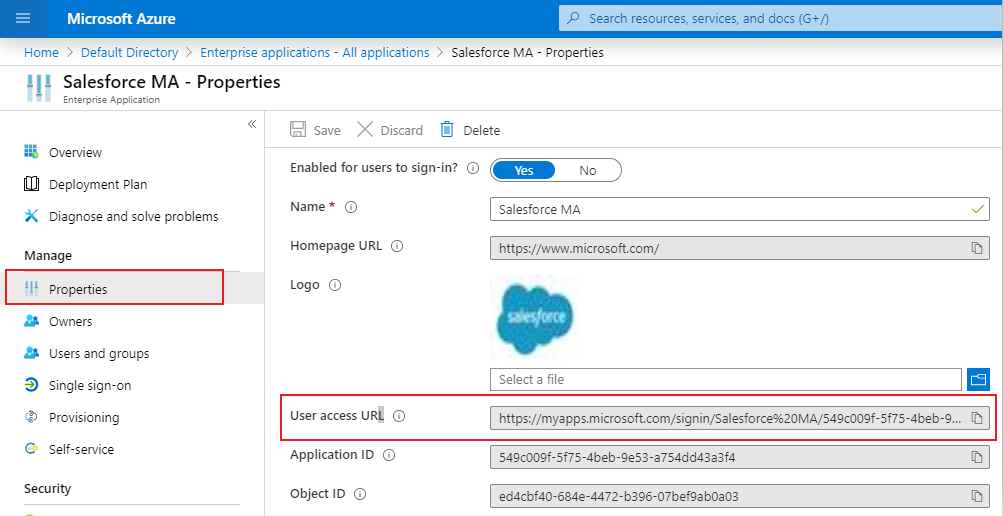Go to Default Directory breadcrumb
This screenshot has height=516, width=1003.
pos(129,52)
